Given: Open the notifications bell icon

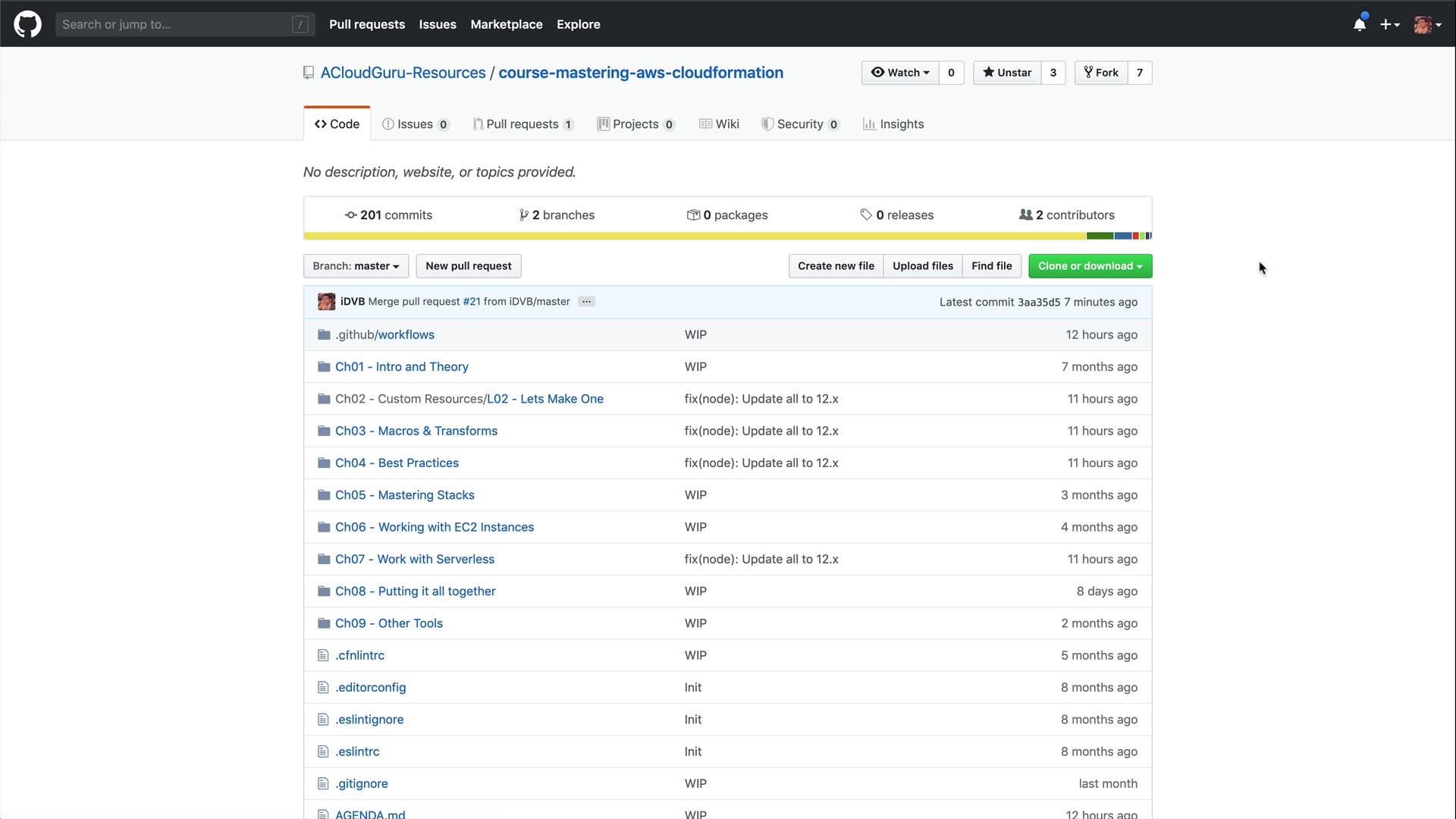Looking at the screenshot, I should click(x=1360, y=24).
